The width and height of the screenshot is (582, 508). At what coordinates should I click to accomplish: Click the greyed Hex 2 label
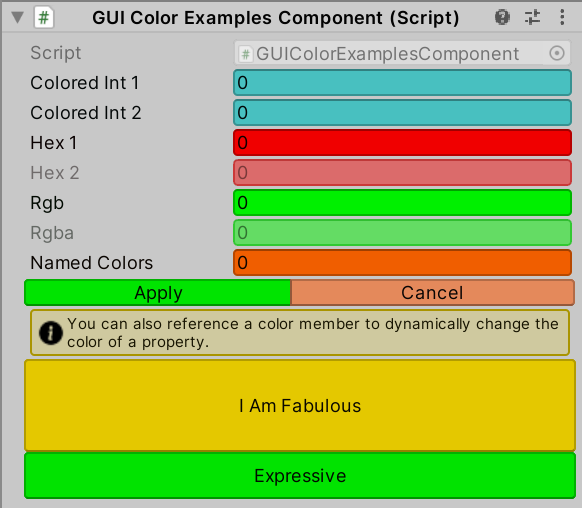pyautogui.click(x=55, y=173)
